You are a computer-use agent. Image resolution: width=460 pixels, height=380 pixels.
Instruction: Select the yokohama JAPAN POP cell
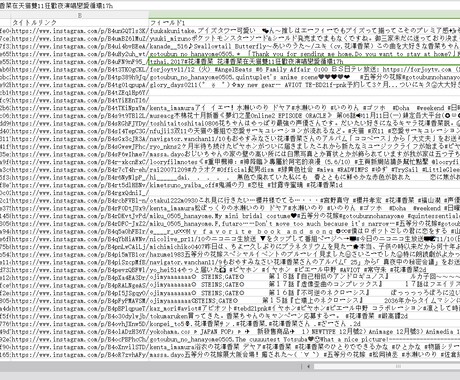tap(304, 332)
